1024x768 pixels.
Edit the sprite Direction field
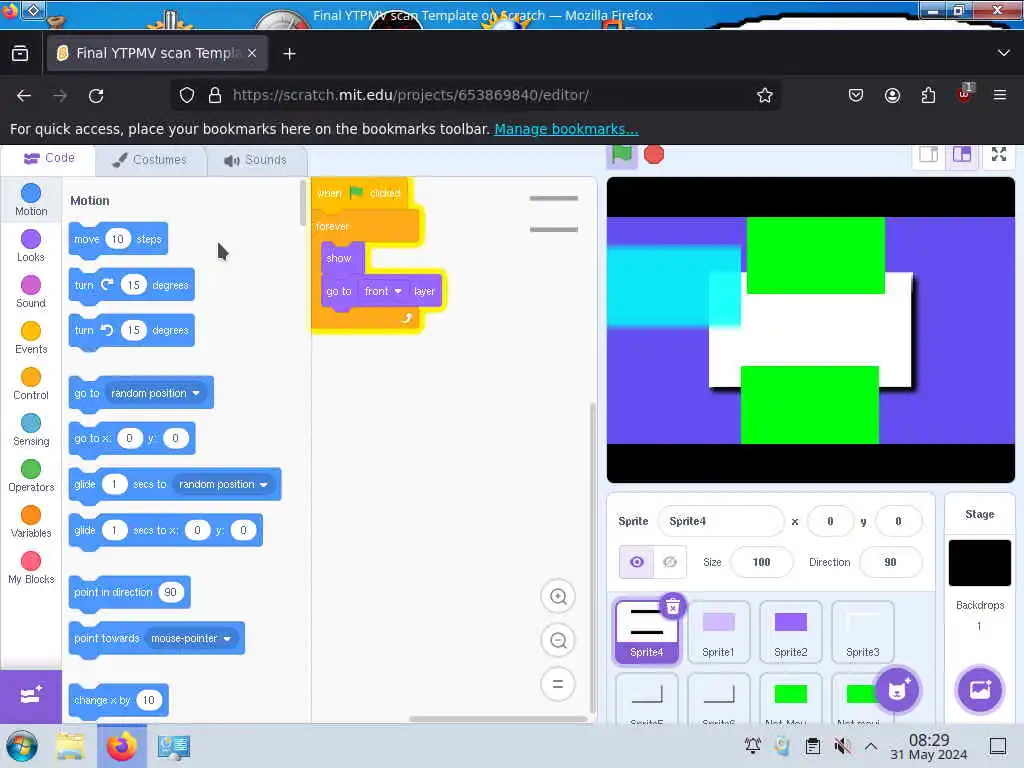pos(890,562)
